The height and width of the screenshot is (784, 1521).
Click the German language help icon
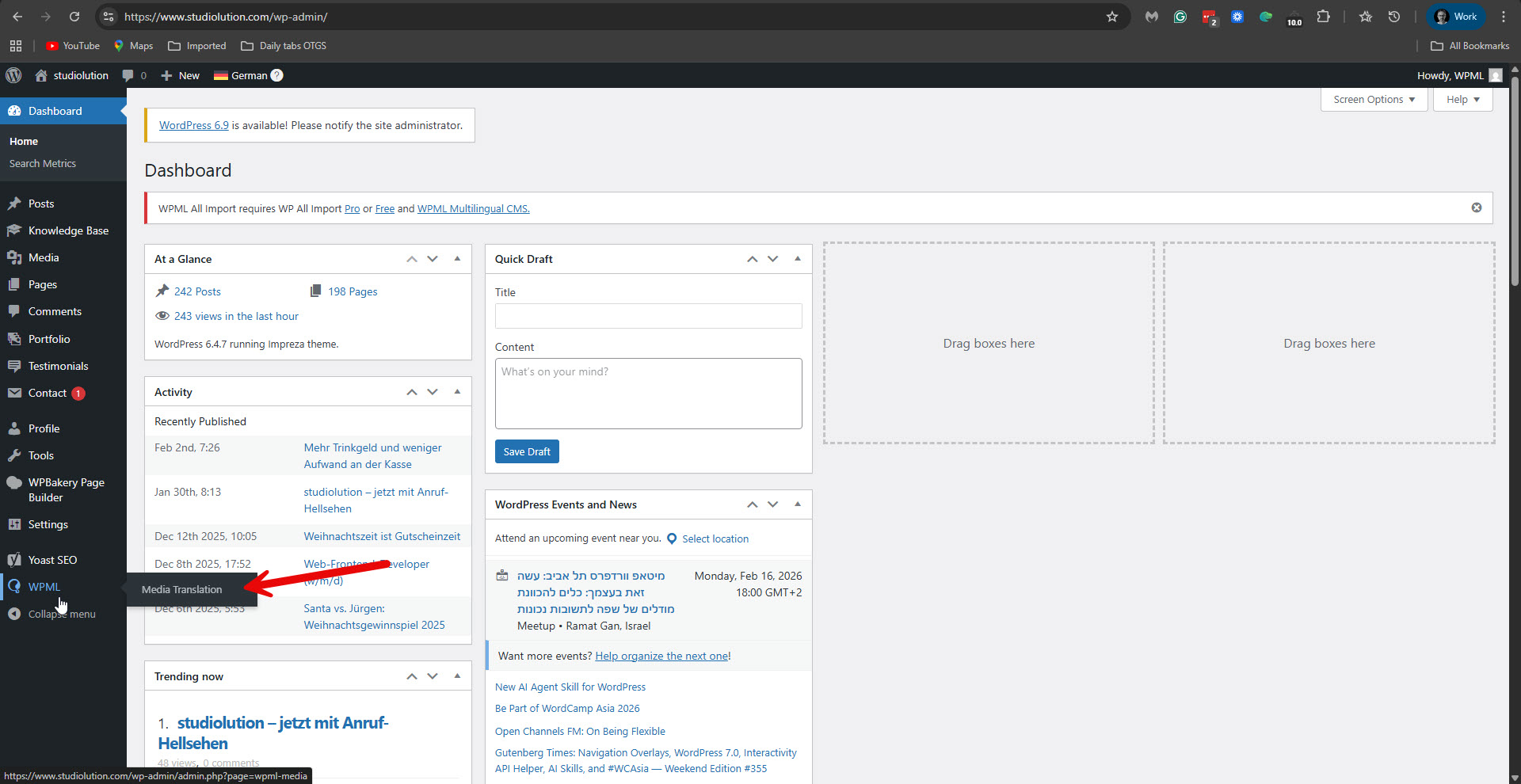pyautogui.click(x=276, y=75)
